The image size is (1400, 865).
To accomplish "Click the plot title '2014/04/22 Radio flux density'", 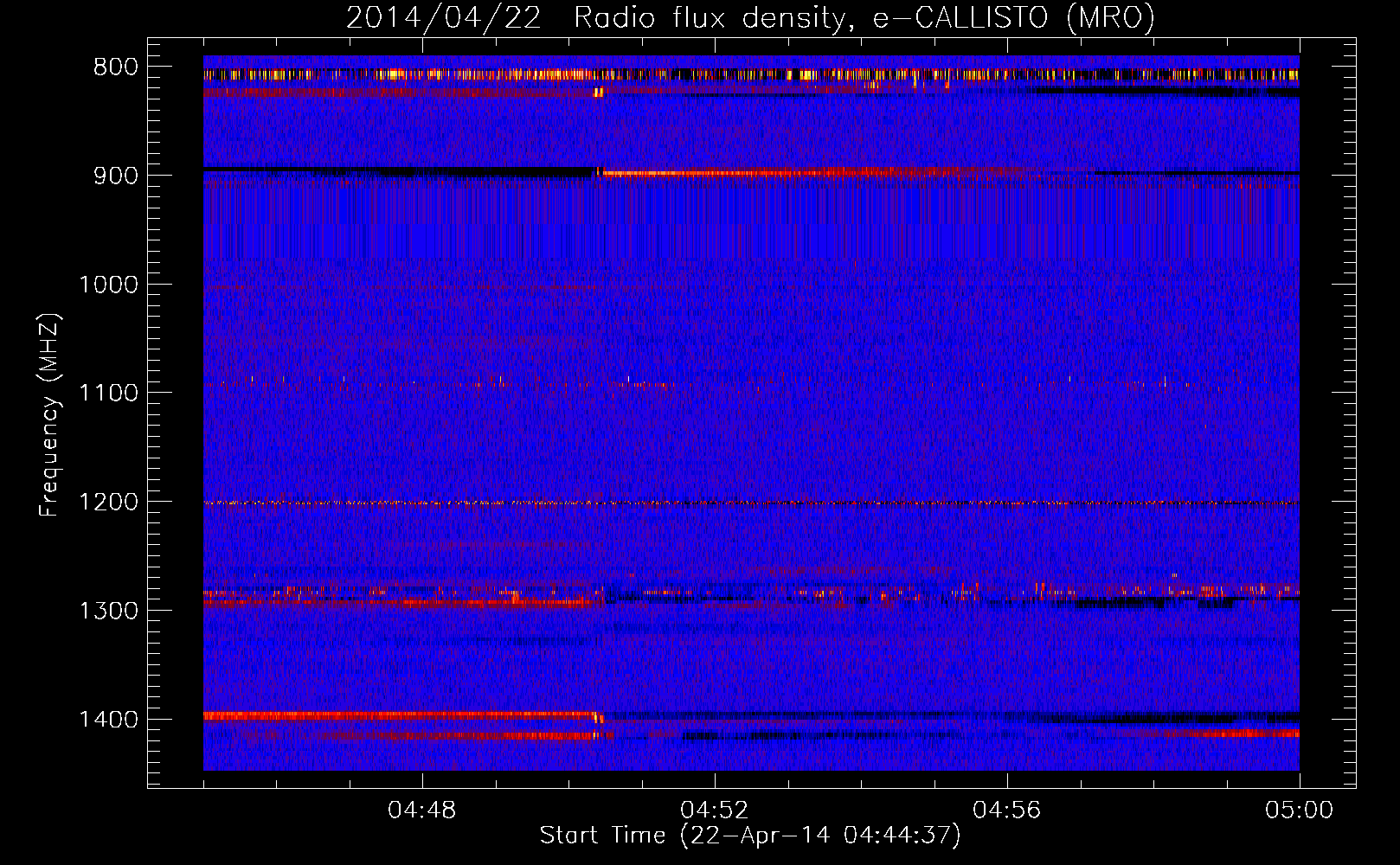I will 750,17.
